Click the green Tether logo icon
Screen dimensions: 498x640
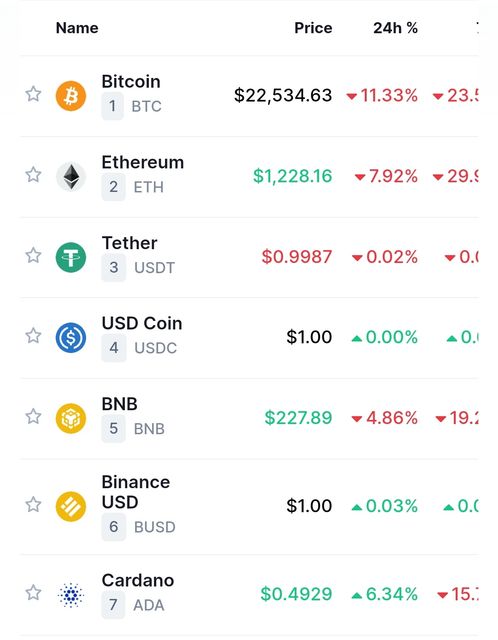(x=71, y=257)
